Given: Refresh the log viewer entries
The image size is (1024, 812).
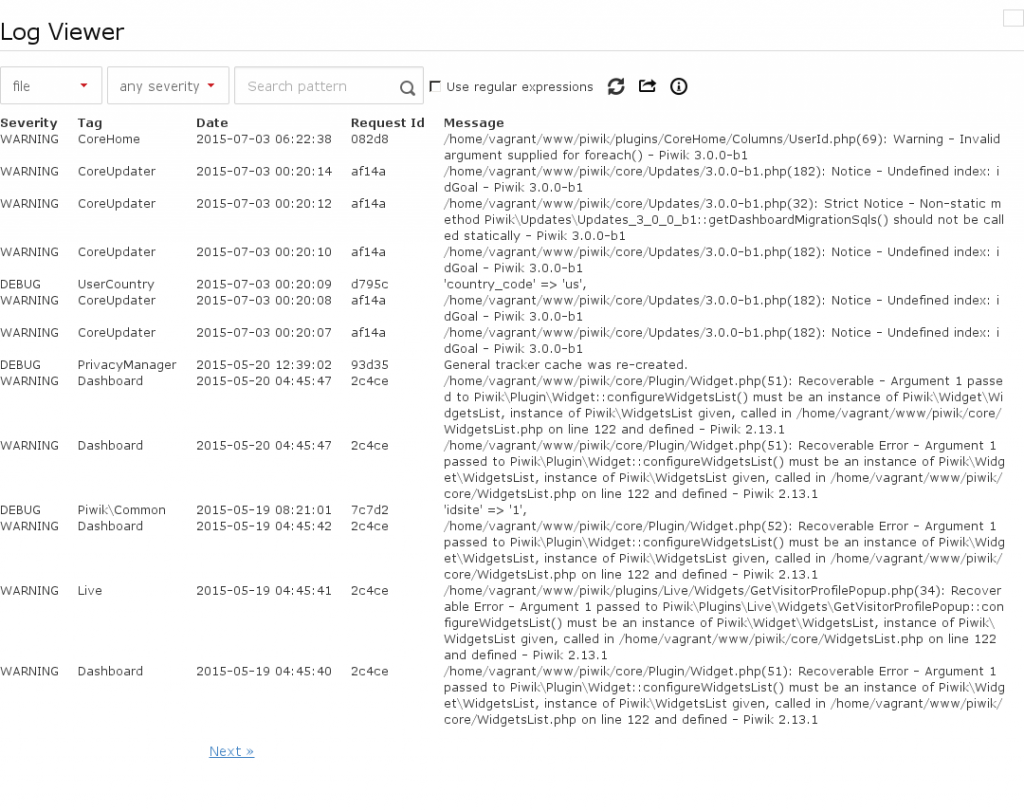Looking at the screenshot, I should point(616,87).
